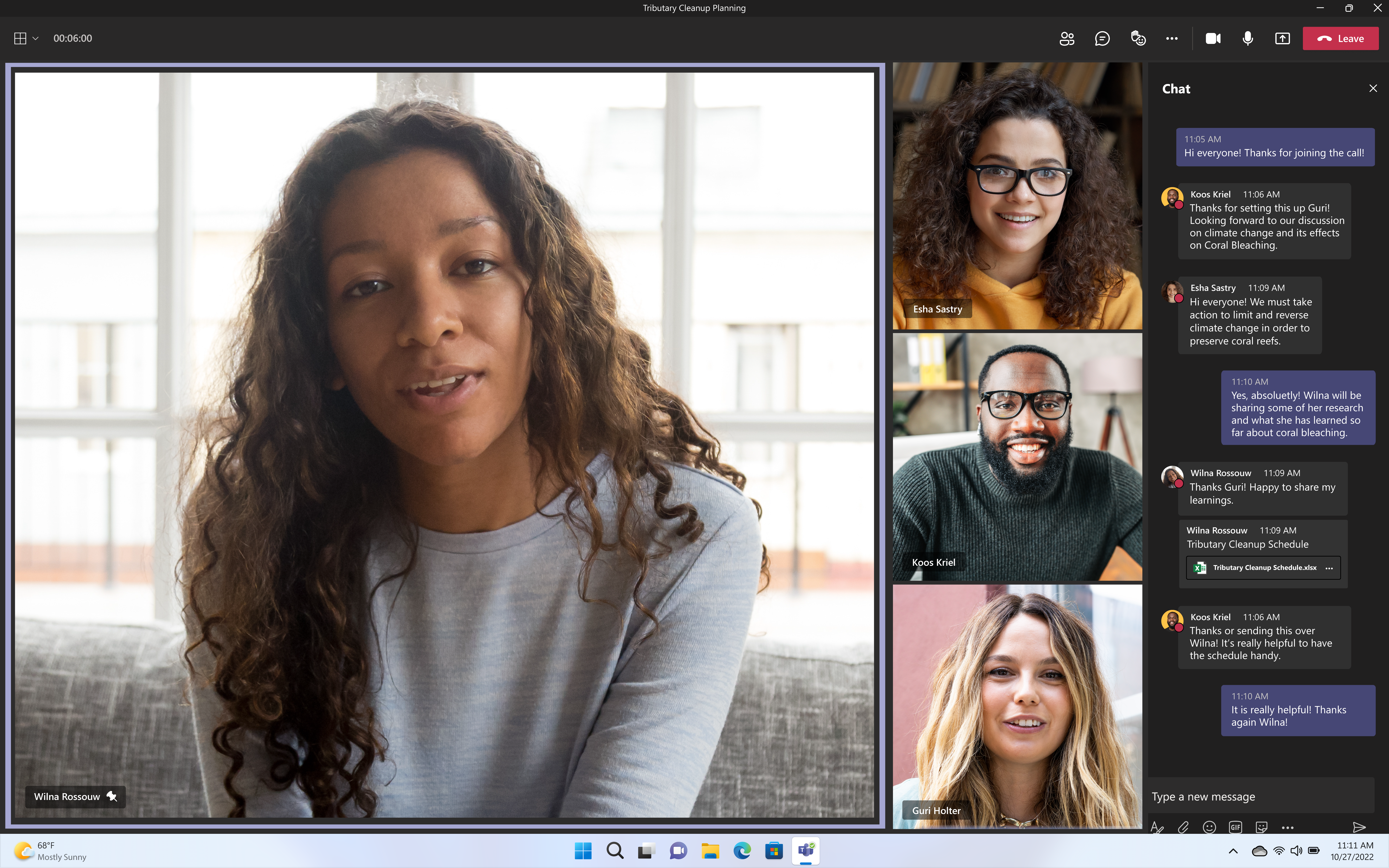Open the GIF picker
The image size is (1389, 868).
pyautogui.click(x=1235, y=827)
